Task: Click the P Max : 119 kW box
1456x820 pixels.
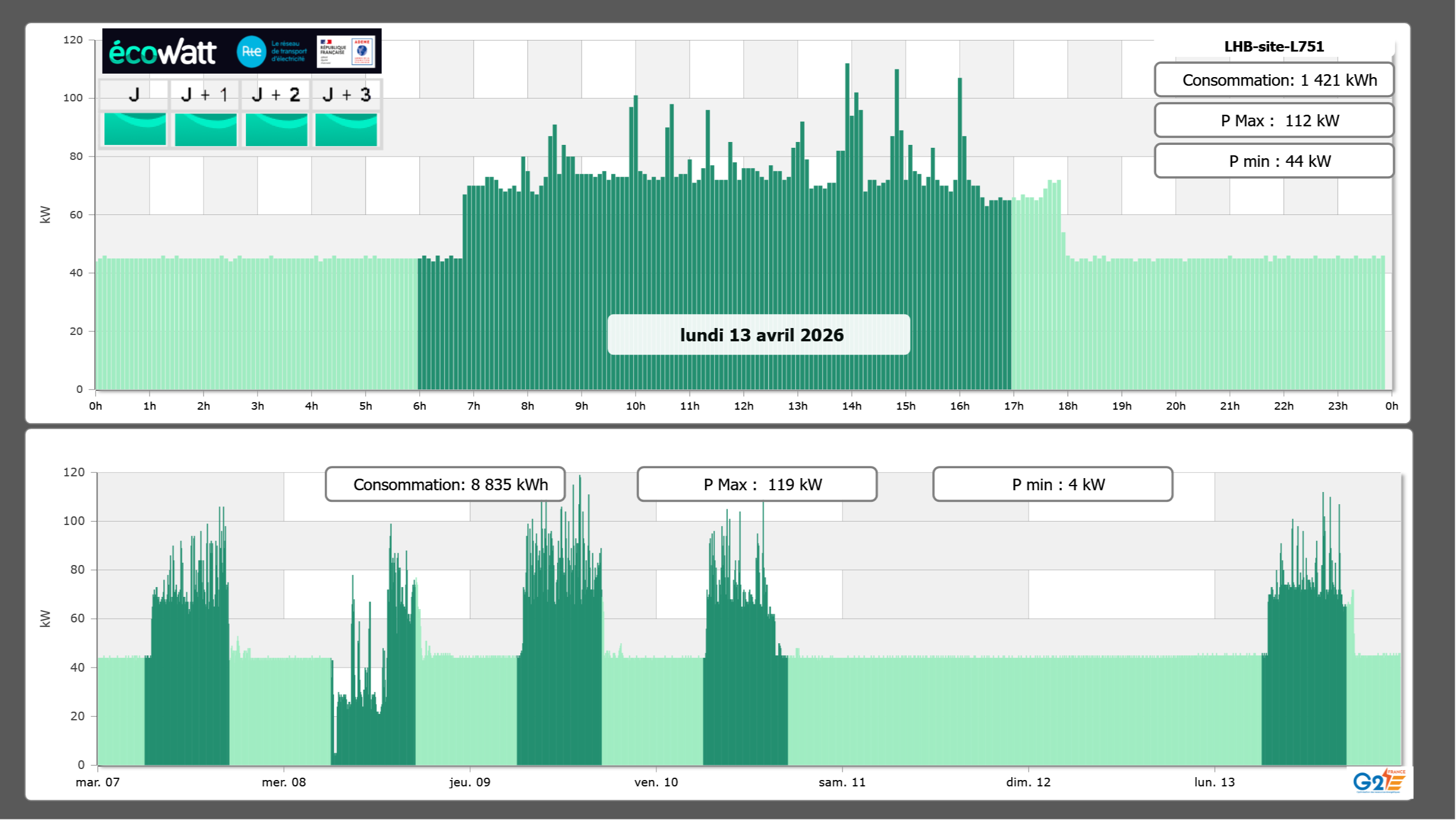Action: 757,484
